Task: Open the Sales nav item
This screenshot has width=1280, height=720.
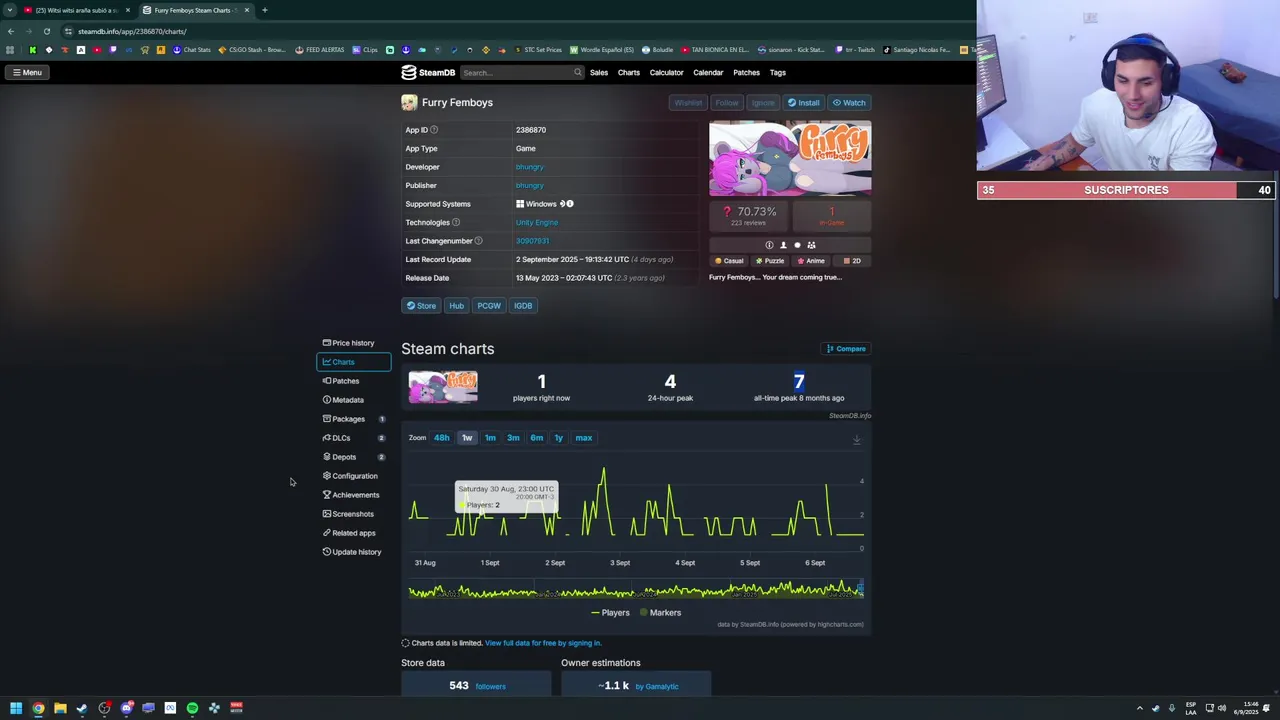Action: pyautogui.click(x=599, y=72)
